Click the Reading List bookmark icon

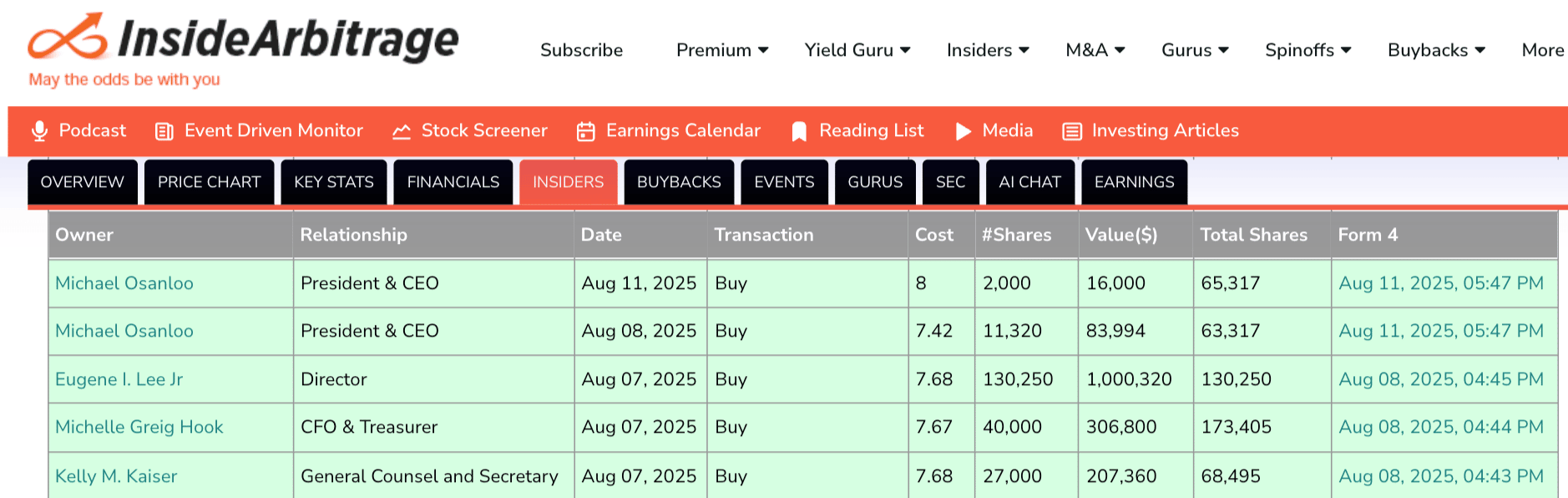pyautogui.click(x=799, y=131)
